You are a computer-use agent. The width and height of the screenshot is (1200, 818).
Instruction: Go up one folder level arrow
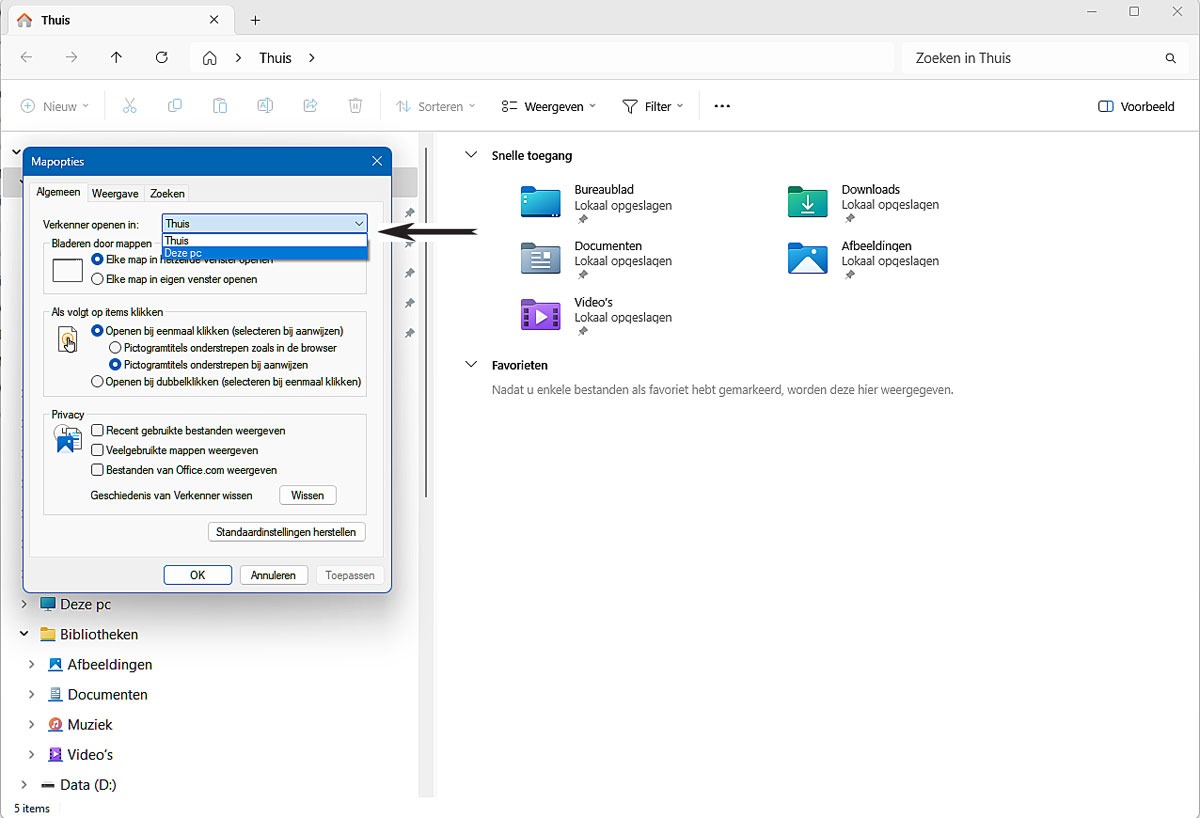click(116, 58)
